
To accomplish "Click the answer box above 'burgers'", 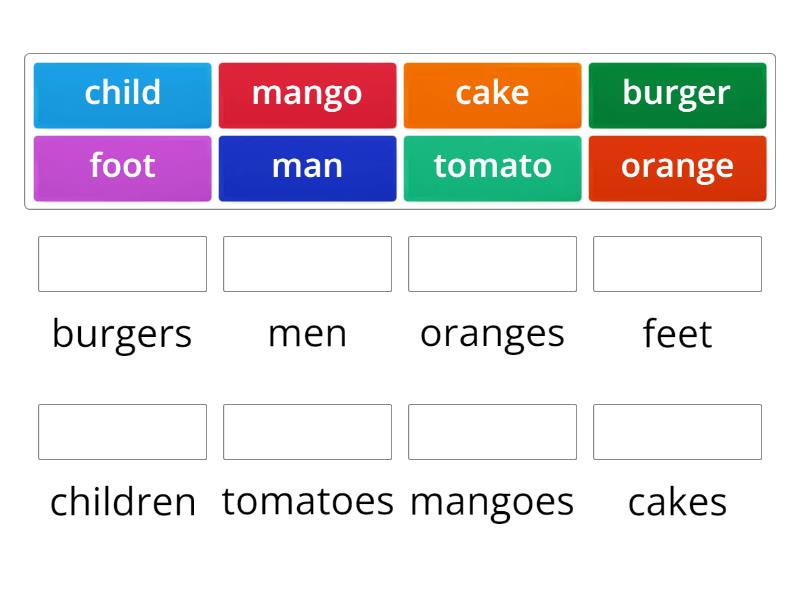I will pyautogui.click(x=122, y=264).
